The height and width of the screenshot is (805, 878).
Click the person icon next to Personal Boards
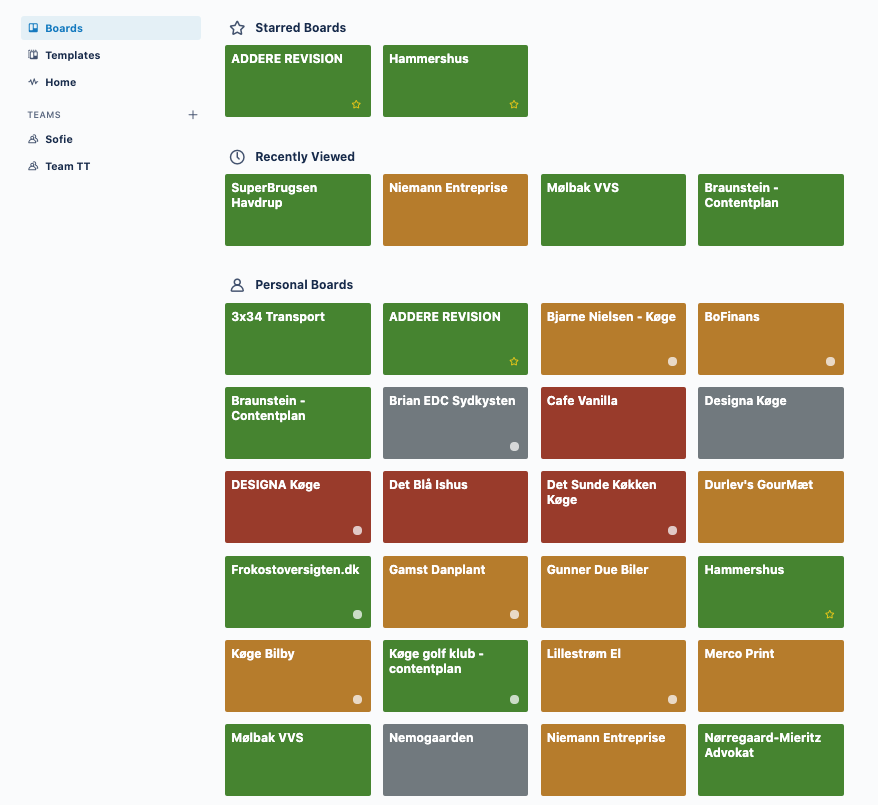[x=237, y=285]
